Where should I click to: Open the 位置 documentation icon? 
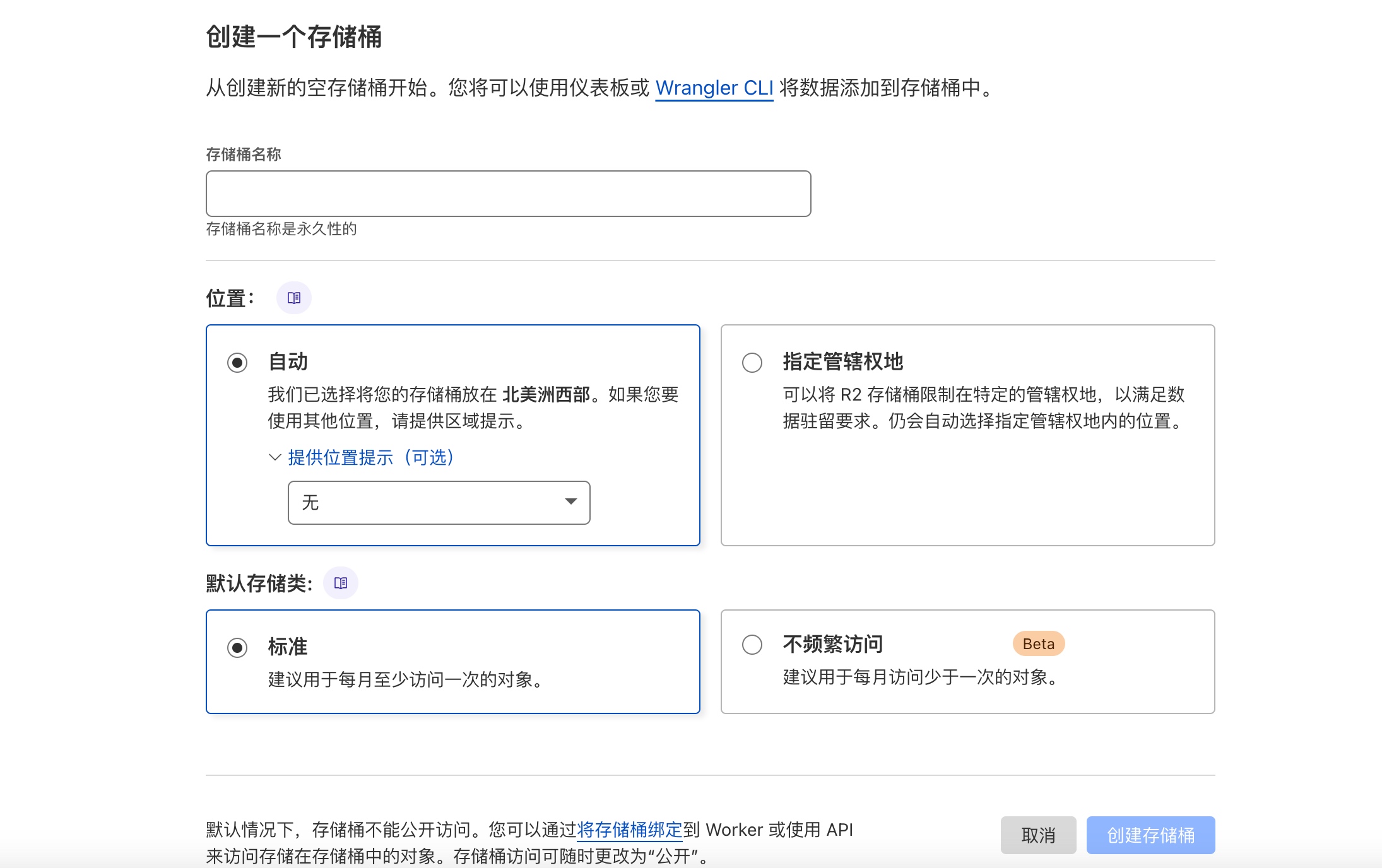(x=293, y=297)
